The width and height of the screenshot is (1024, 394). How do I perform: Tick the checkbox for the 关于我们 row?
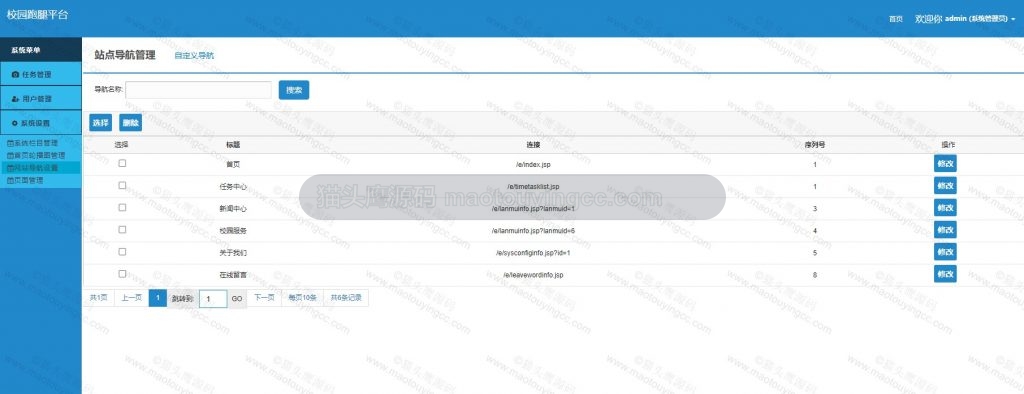[122, 252]
